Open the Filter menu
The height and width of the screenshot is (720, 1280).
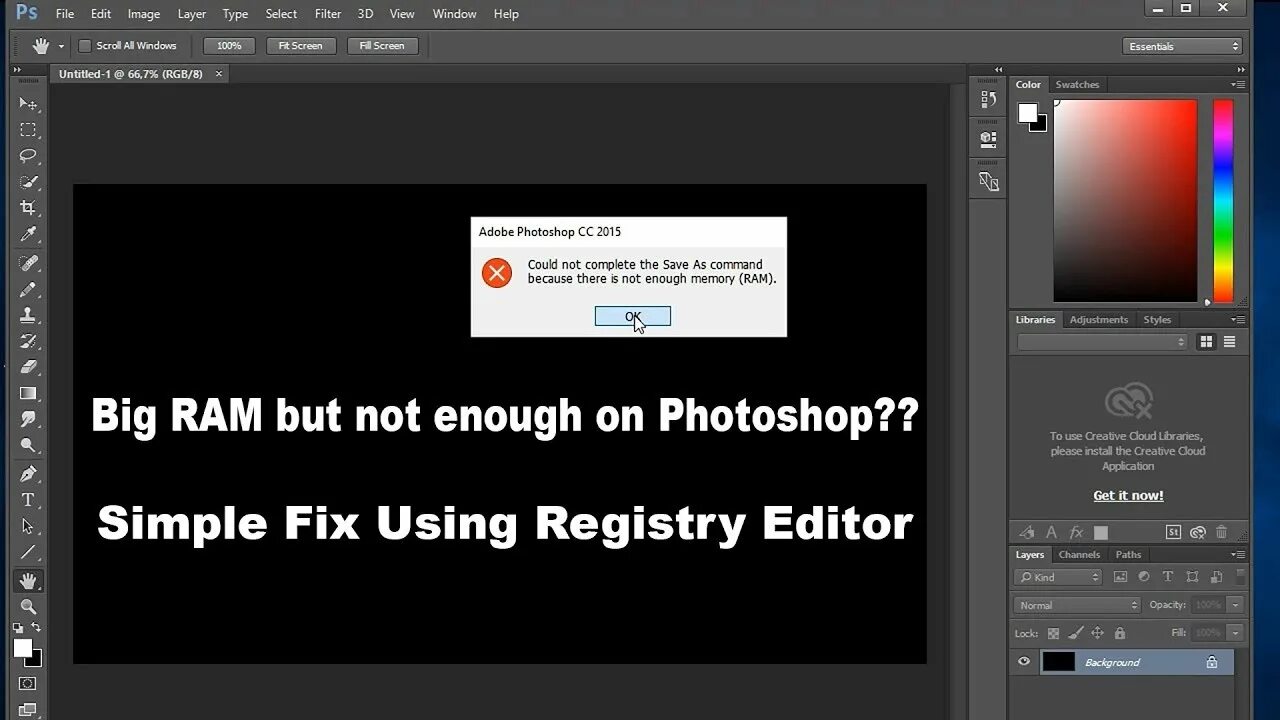click(328, 14)
